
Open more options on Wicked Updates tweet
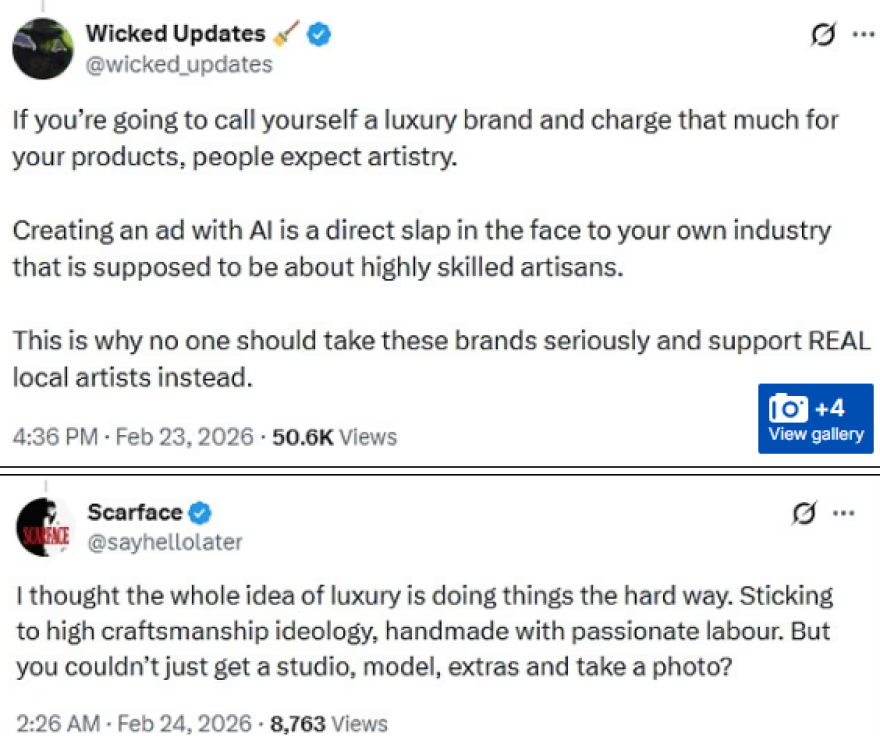(x=862, y=36)
